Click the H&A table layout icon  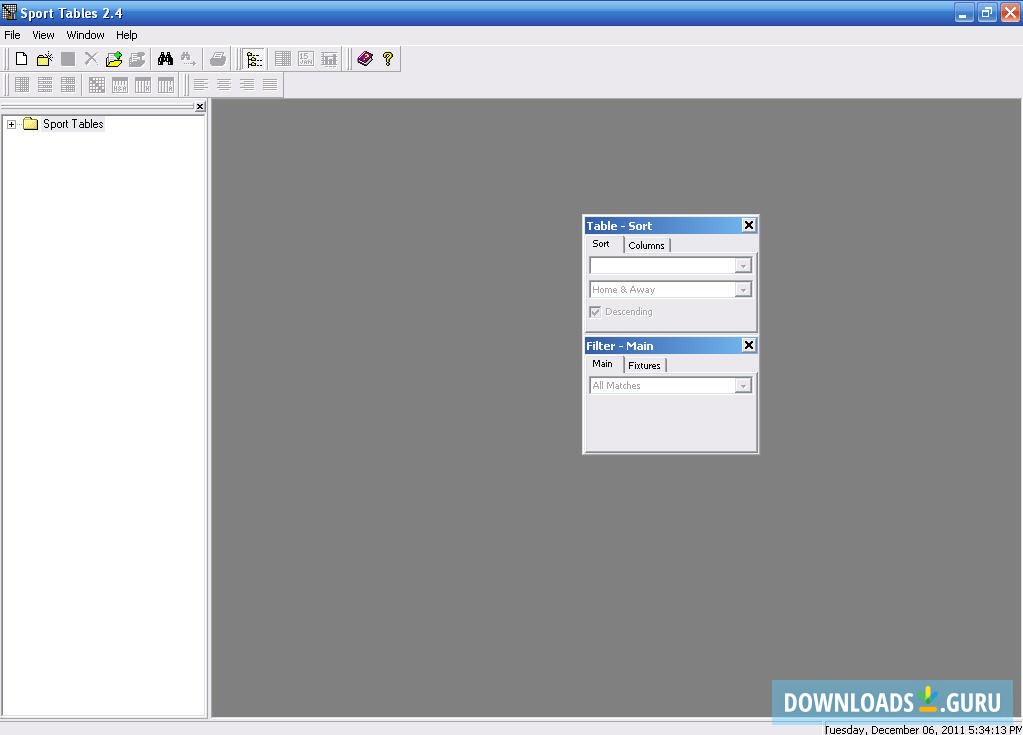120,84
